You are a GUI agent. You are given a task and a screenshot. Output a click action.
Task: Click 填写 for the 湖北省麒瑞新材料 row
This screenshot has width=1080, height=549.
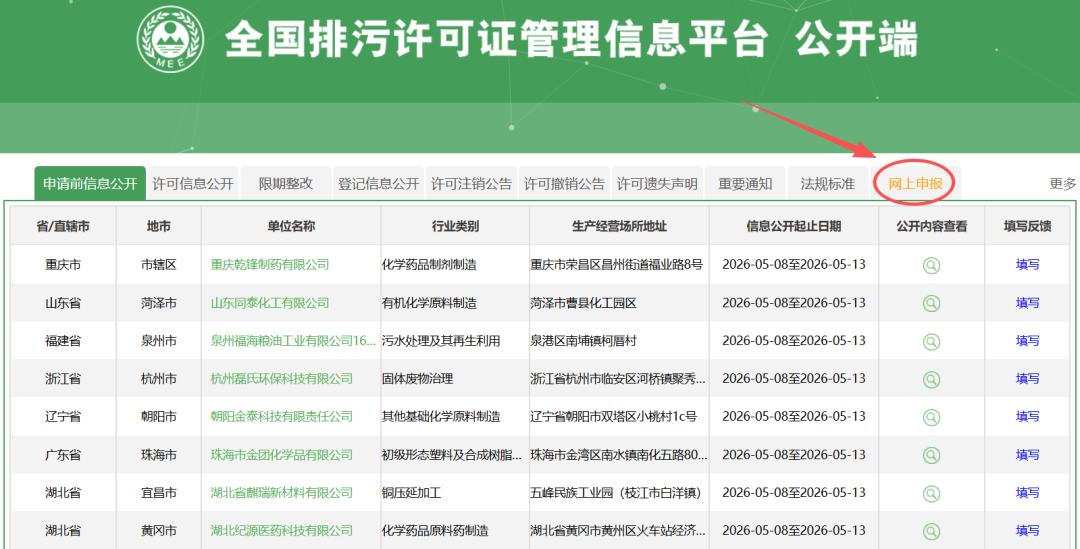(1028, 493)
